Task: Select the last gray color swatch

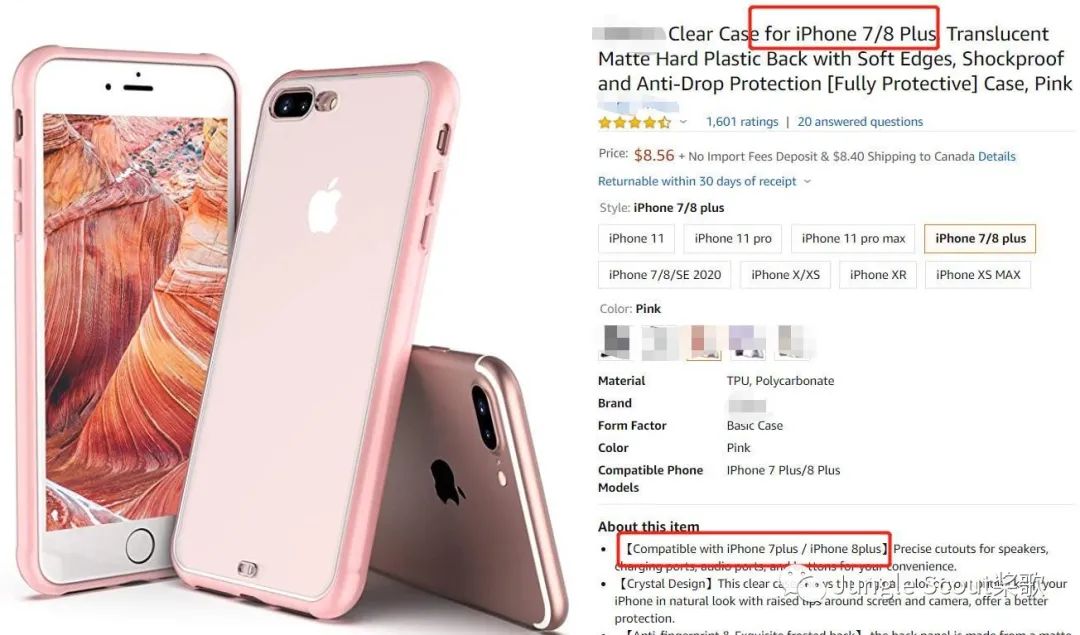Action: pos(791,342)
